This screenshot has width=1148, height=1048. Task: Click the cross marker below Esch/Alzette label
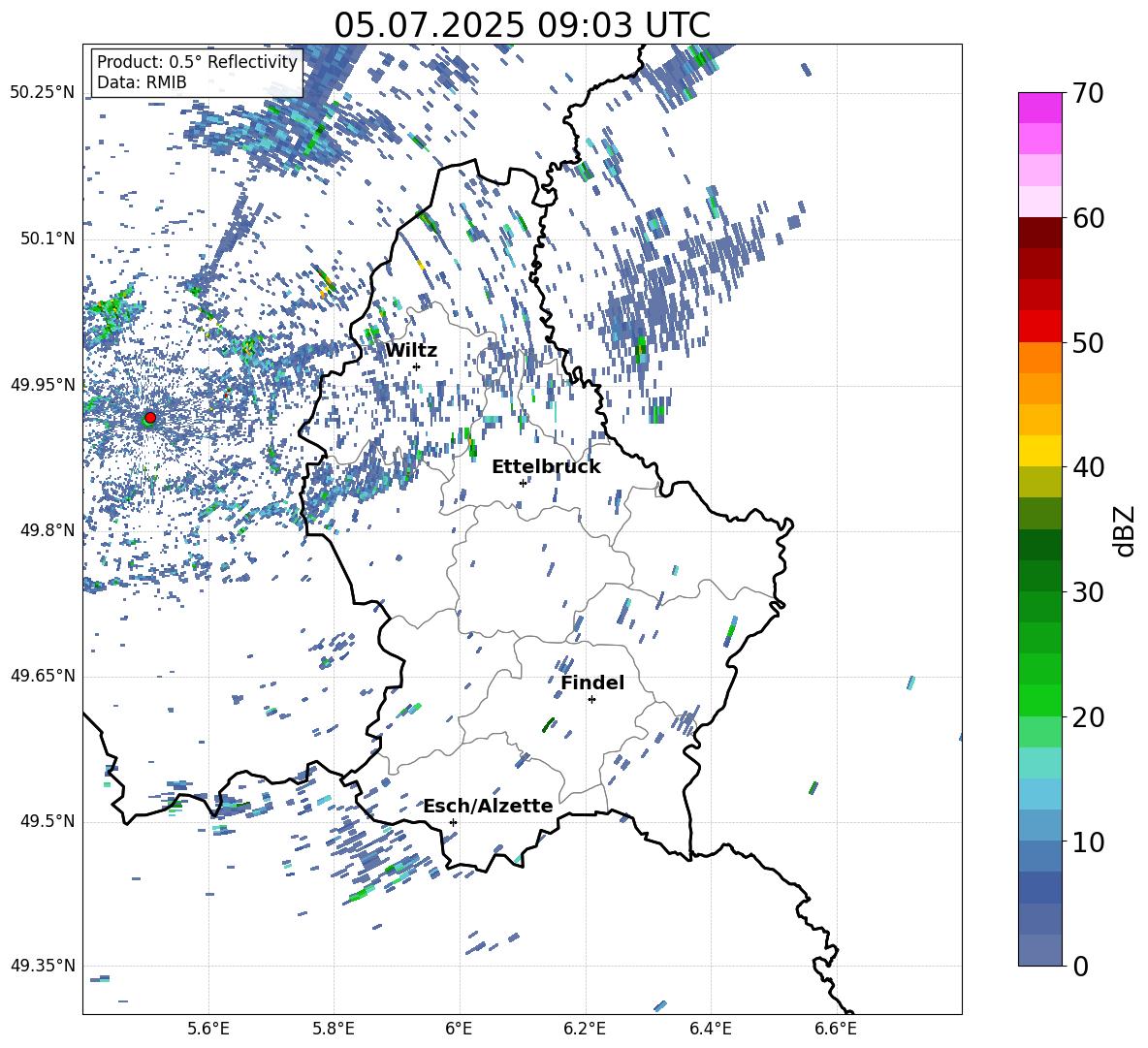pos(453,822)
